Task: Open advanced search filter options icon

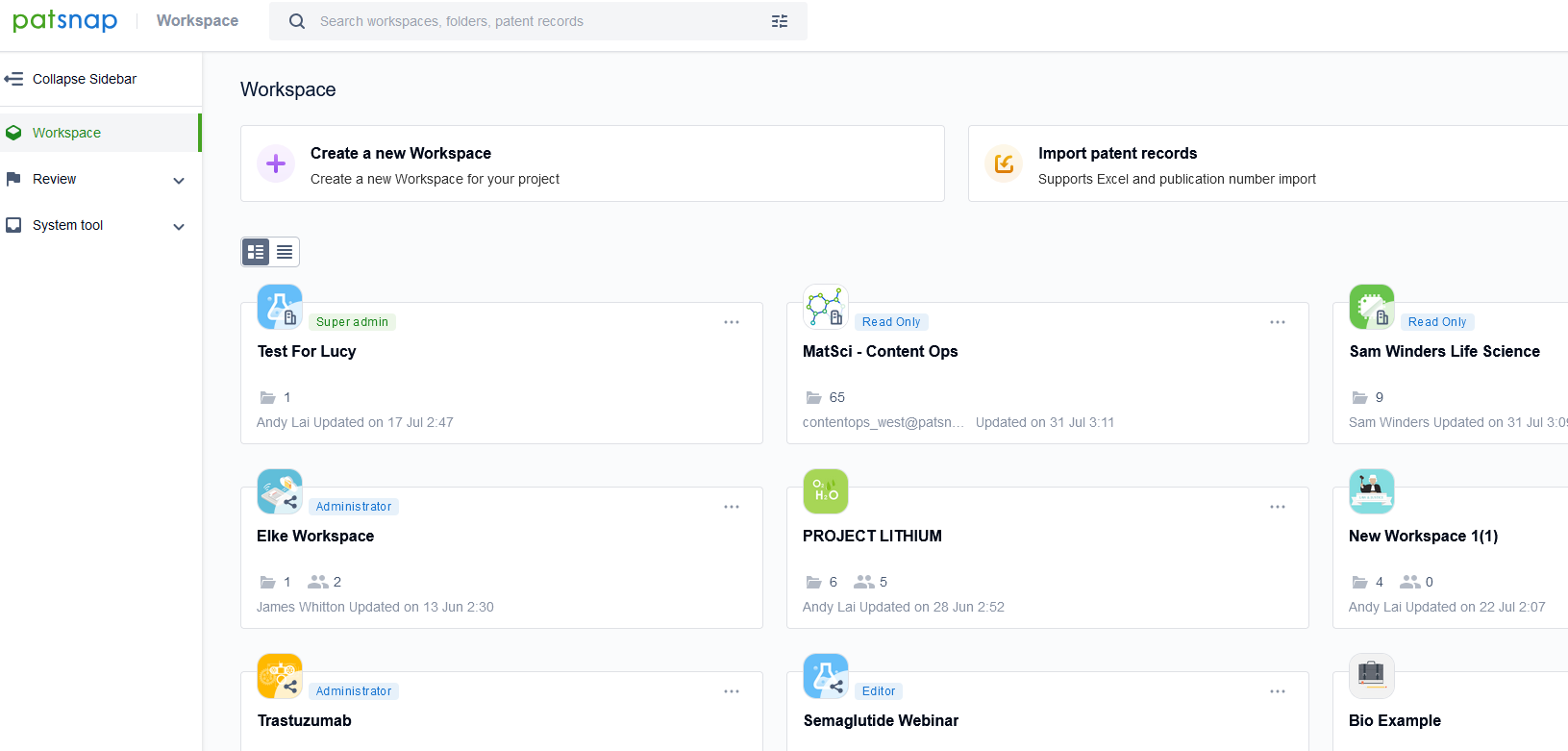Action: coord(780,21)
